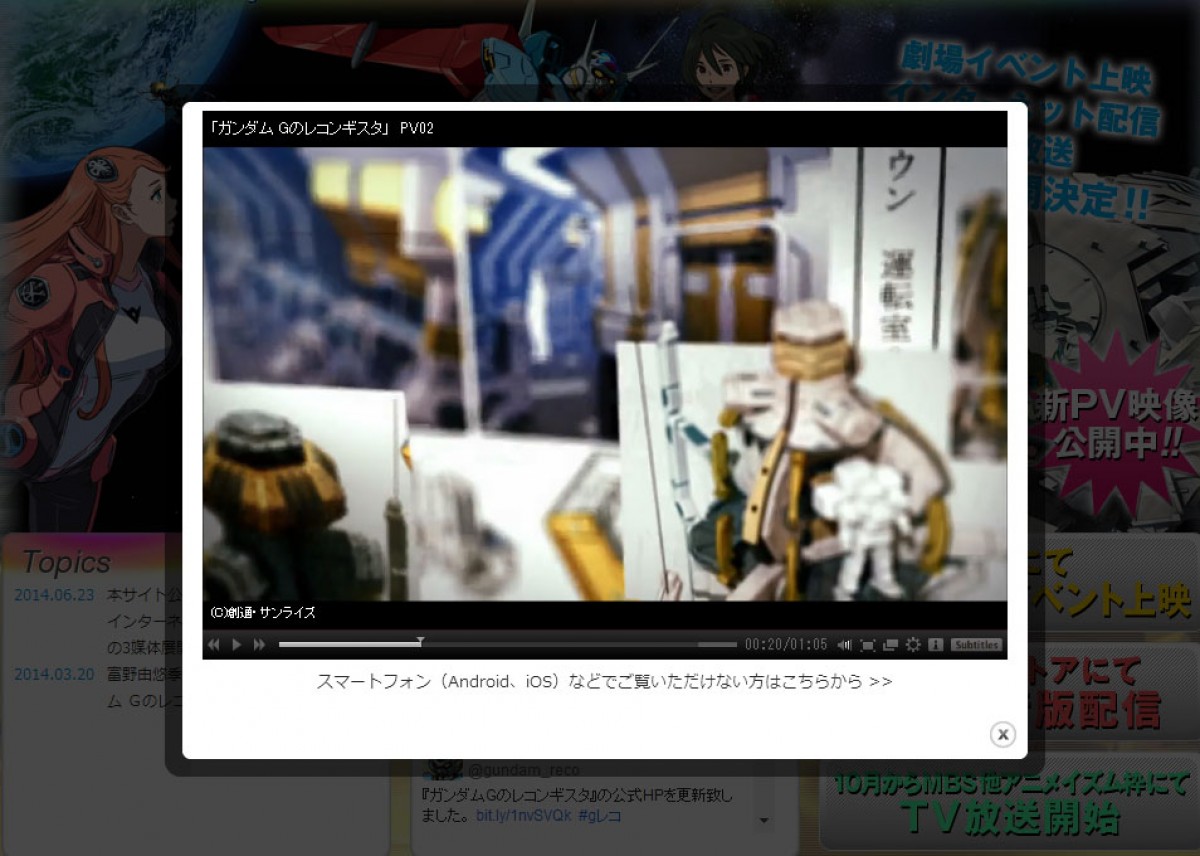This screenshot has height=856, width=1200.
Task: Open the pop-out window icon in player
Action: tap(890, 645)
